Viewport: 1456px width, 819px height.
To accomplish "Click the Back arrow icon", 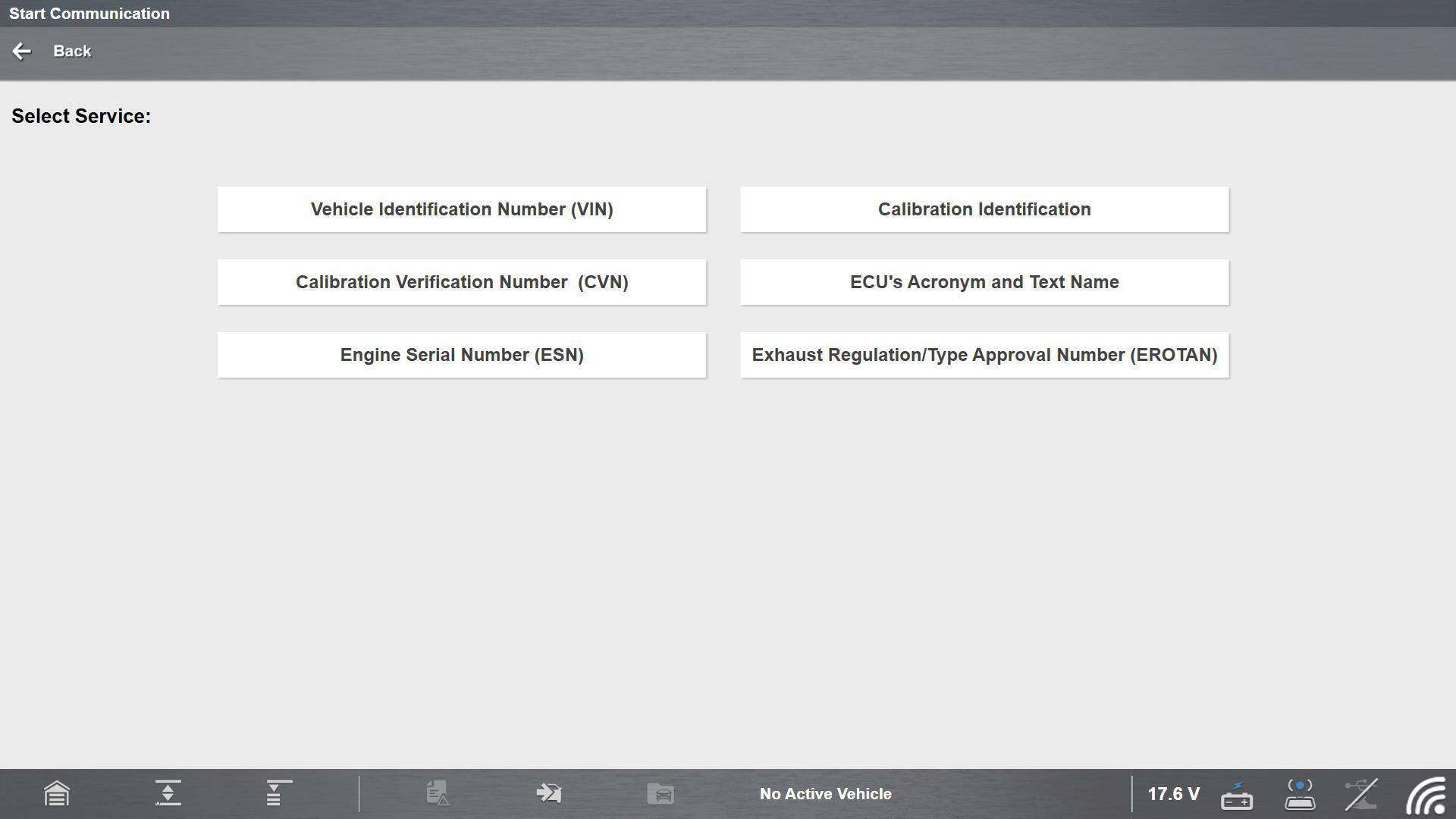I will 21,51.
